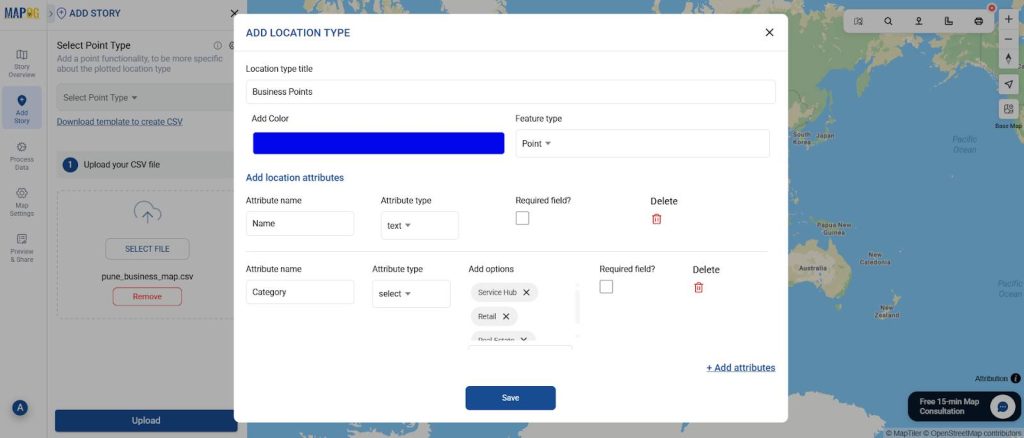
Task: Locate me with the navigation arrow icon
Action: point(1008,84)
